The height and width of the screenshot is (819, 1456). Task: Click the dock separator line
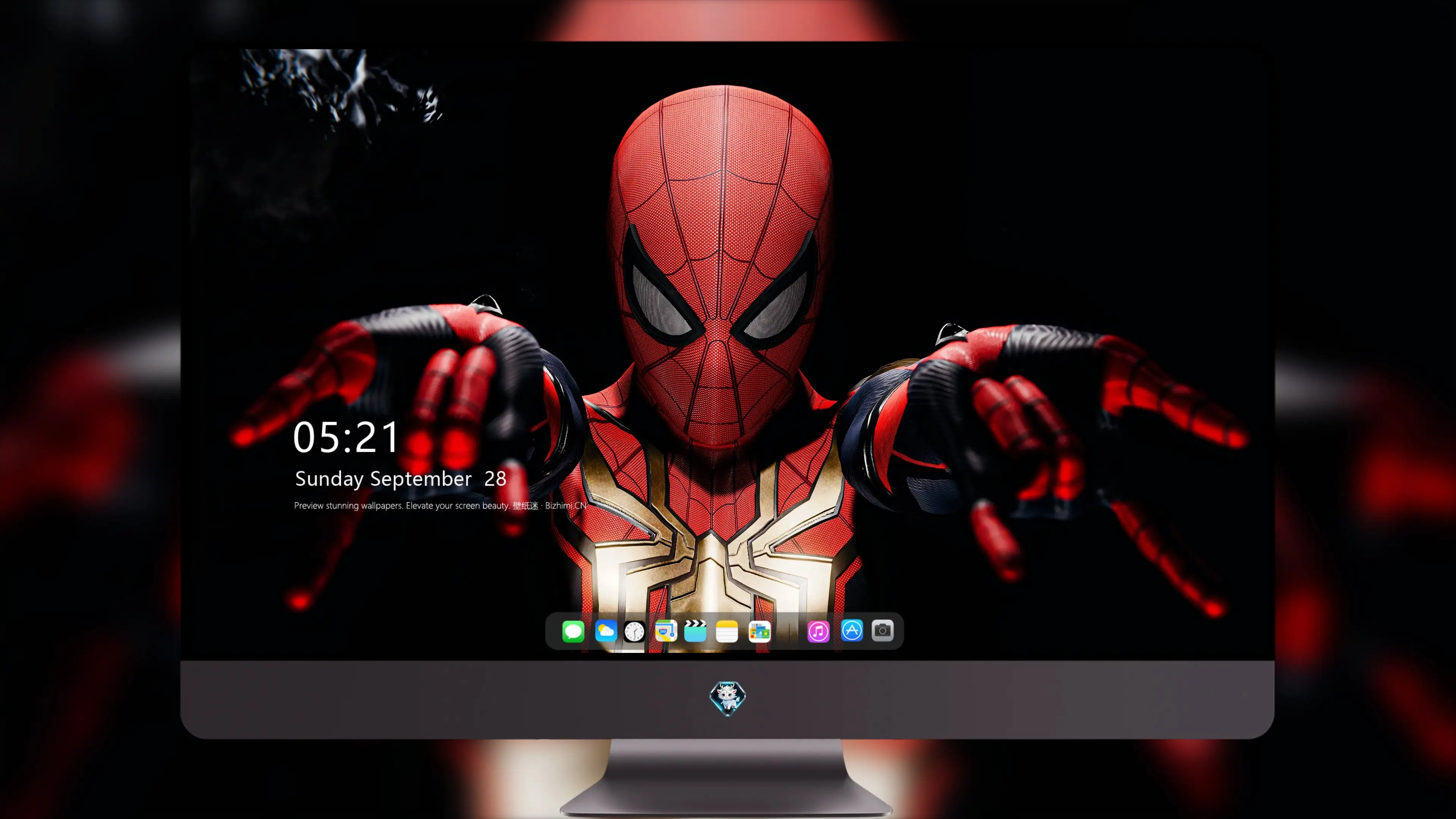[x=789, y=632]
